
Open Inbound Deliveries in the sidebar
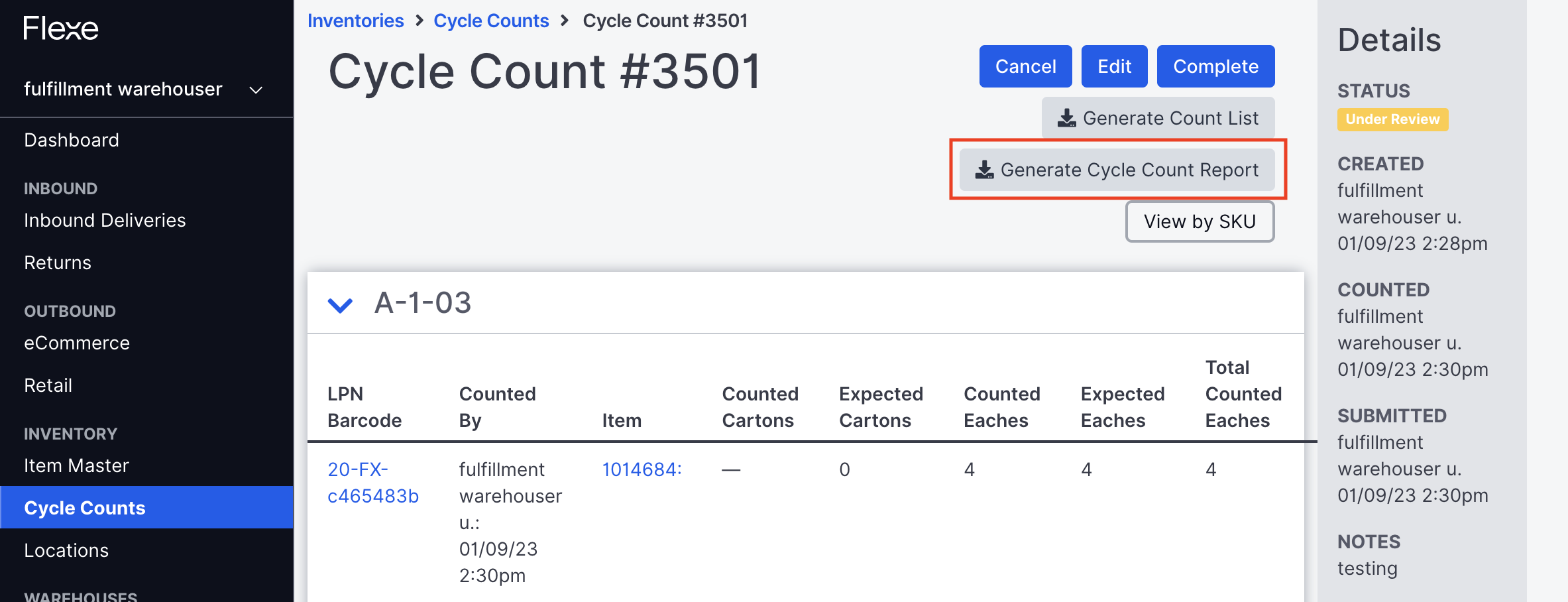[105, 219]
